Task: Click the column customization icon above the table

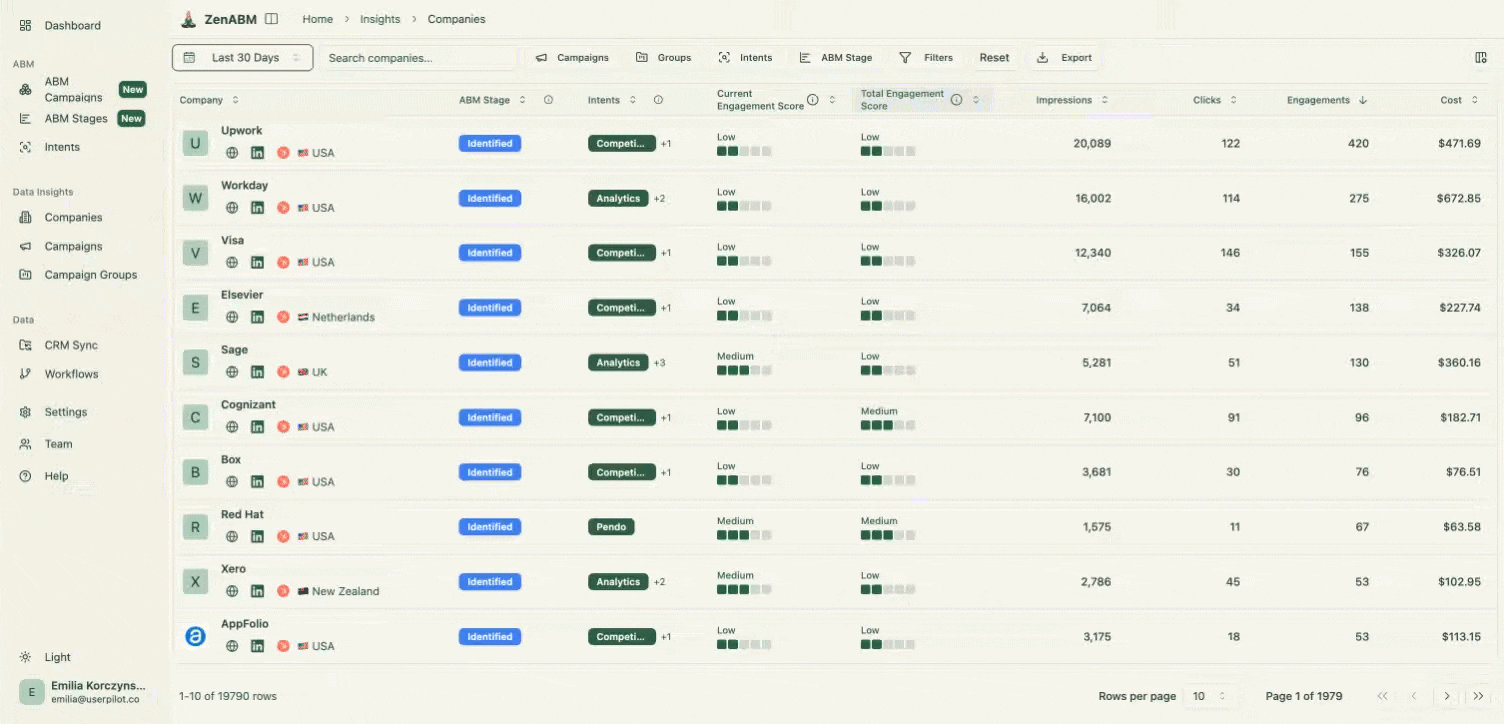Action: [1481, 57]
